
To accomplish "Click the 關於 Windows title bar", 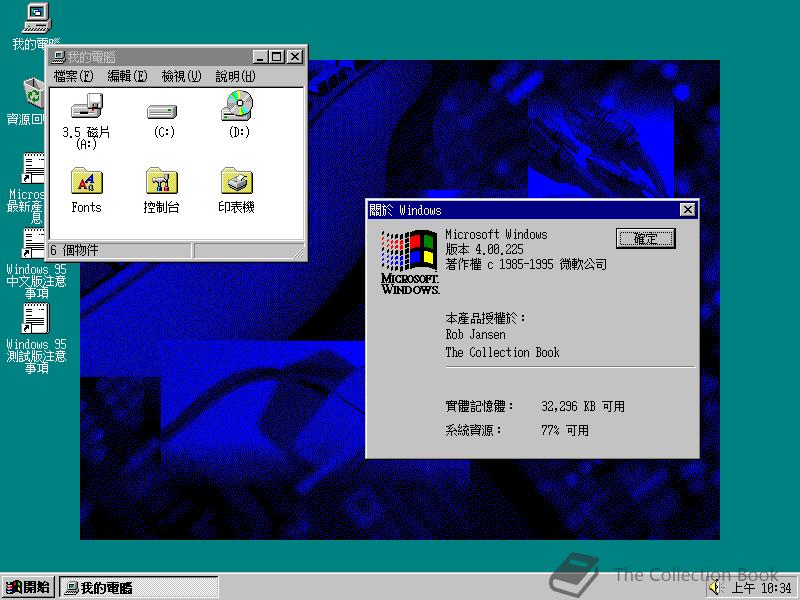I will tap(532, 210).
